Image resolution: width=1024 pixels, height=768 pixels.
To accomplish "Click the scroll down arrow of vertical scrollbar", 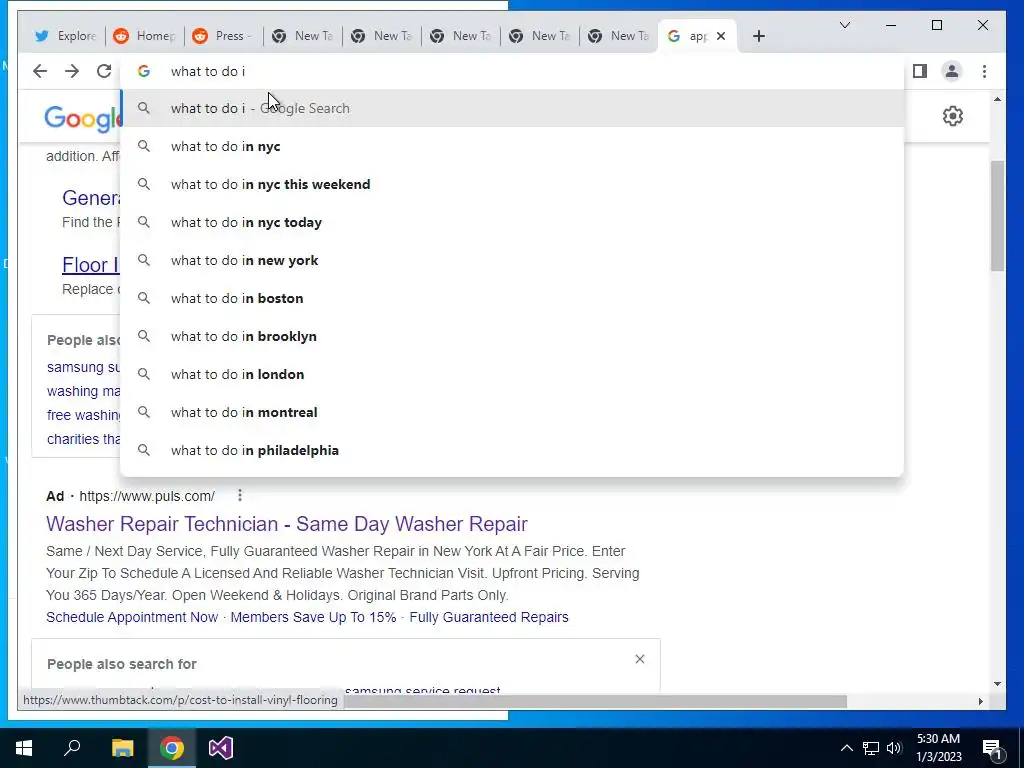I will coord(997,684).
